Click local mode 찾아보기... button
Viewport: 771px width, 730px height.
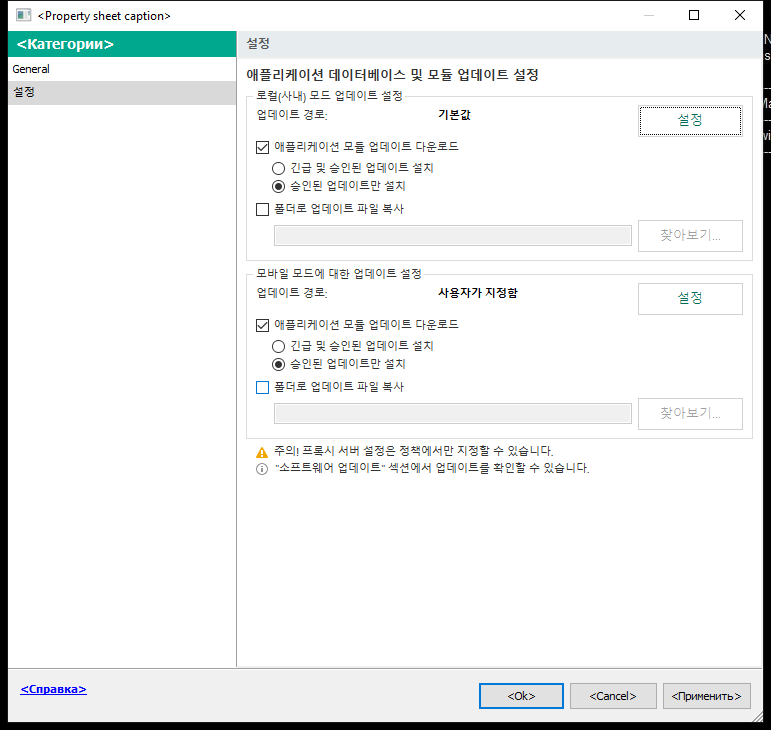(x=690, y=235)
